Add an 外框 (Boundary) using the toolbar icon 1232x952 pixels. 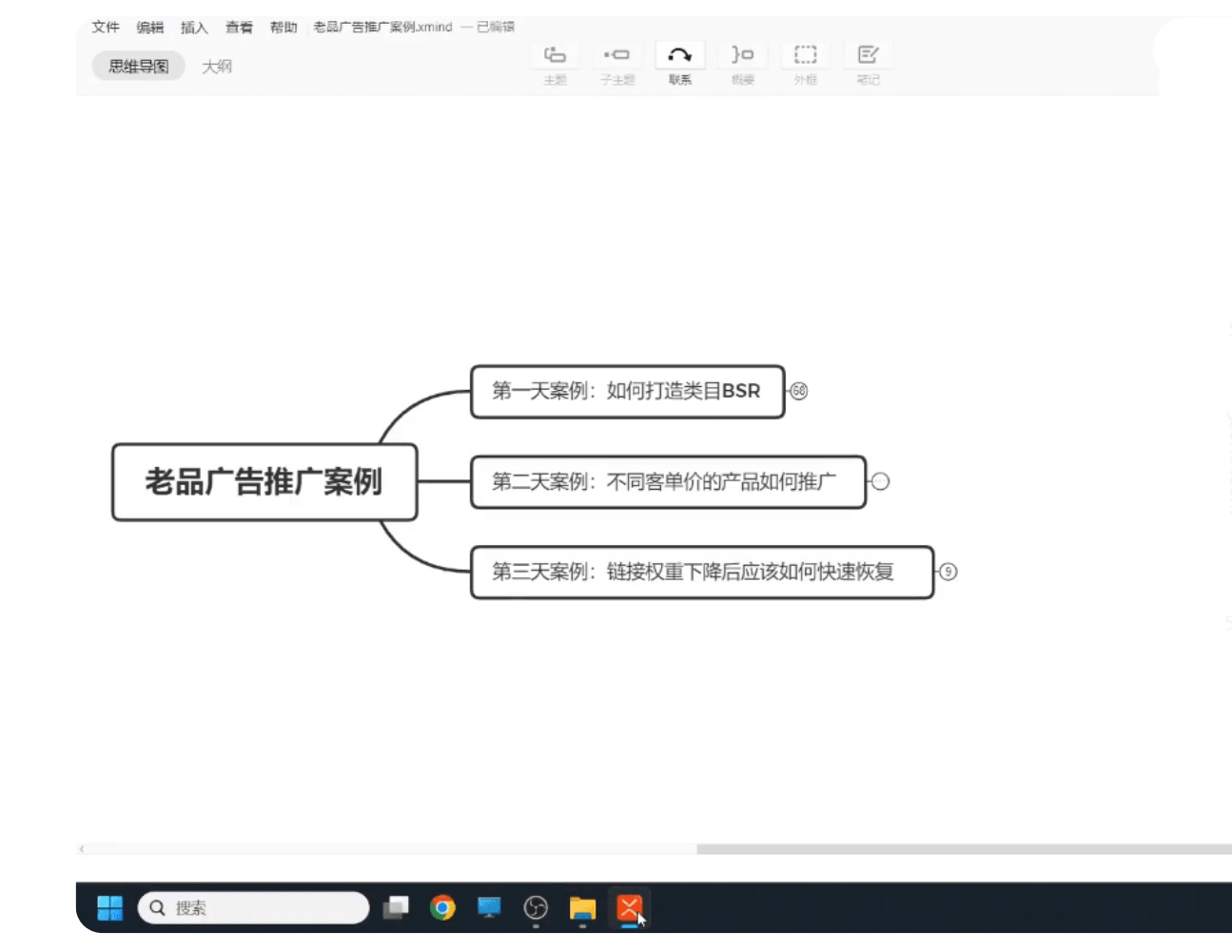click(805, 55)
